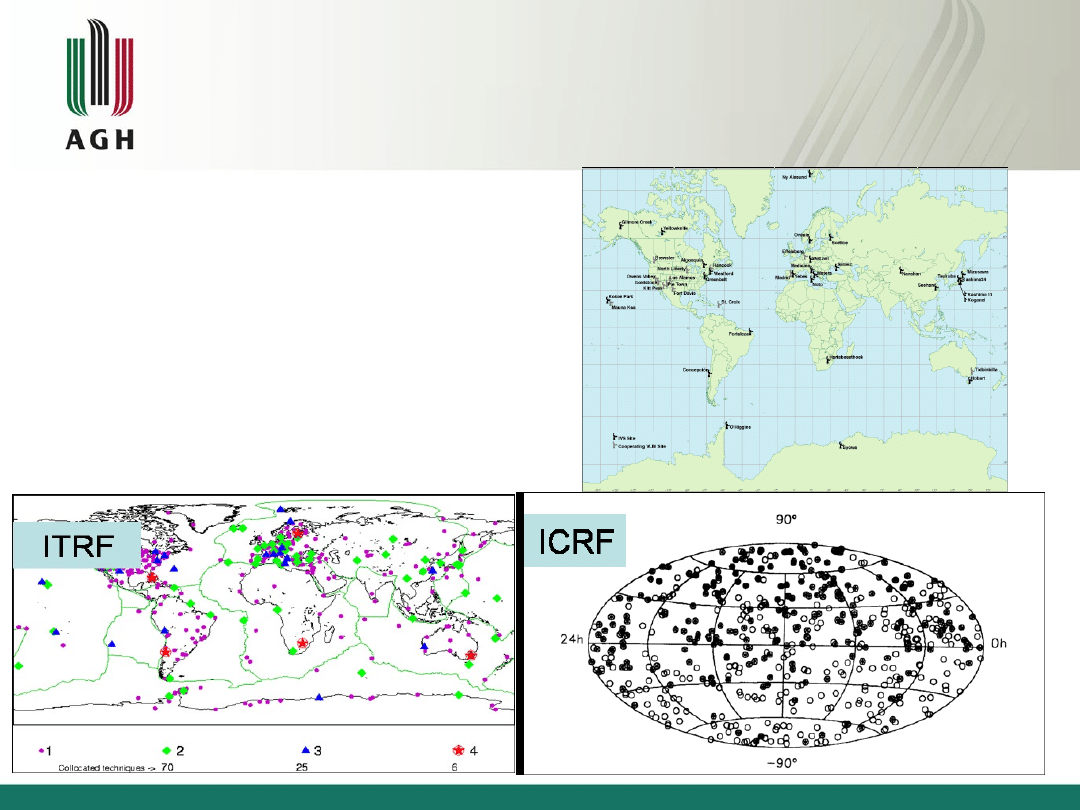This screenshot has width=1080, height=810.
Task: Click the Collocated techniques caption text
Action: tap(100, 768)
